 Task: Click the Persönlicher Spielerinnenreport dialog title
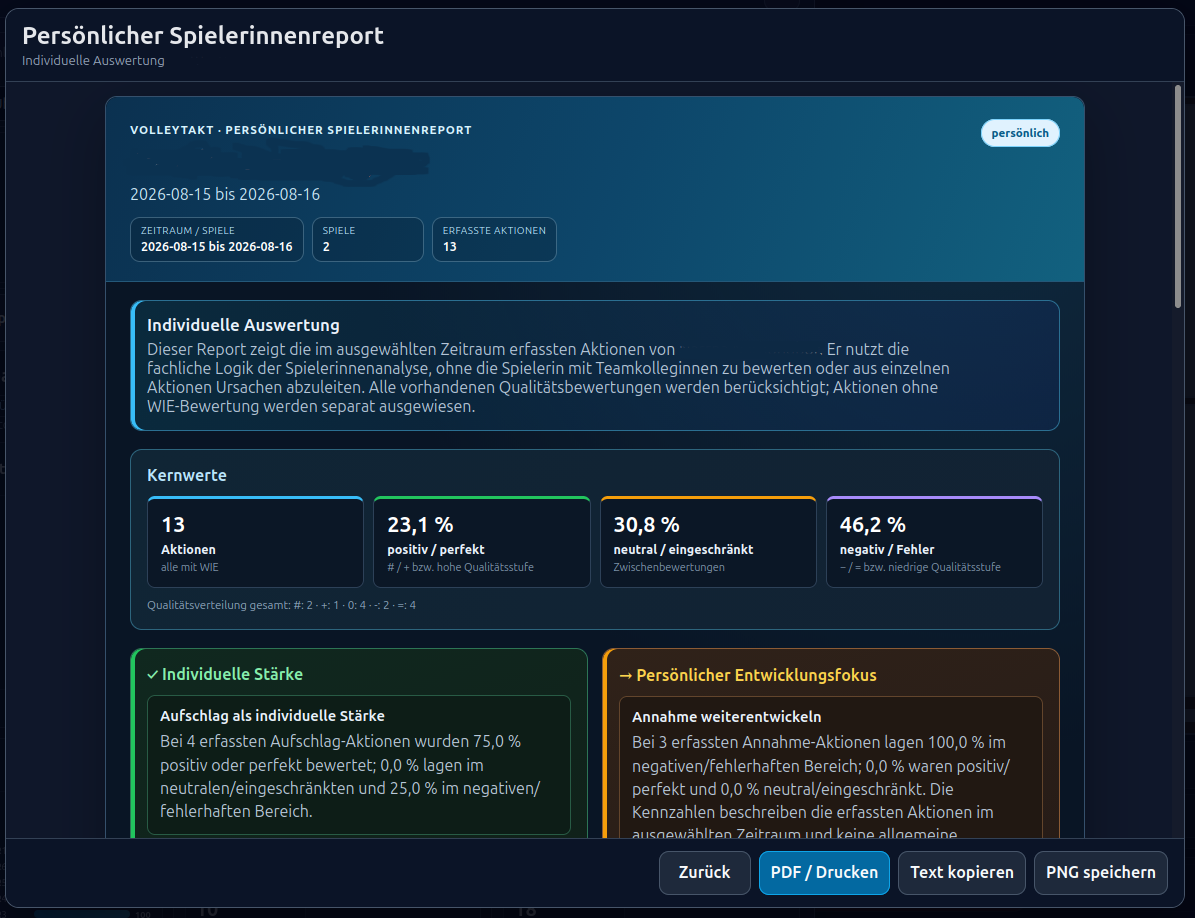(x=203, y=35)
